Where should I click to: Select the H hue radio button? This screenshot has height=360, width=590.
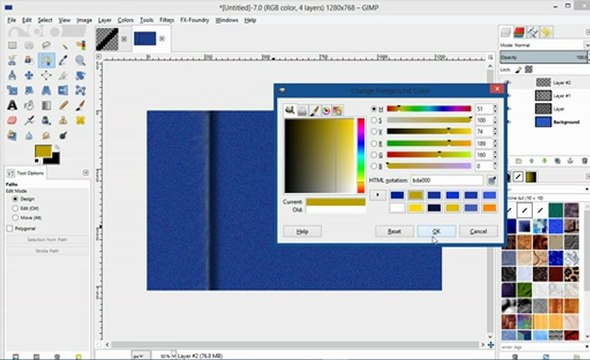click(374, 109)
